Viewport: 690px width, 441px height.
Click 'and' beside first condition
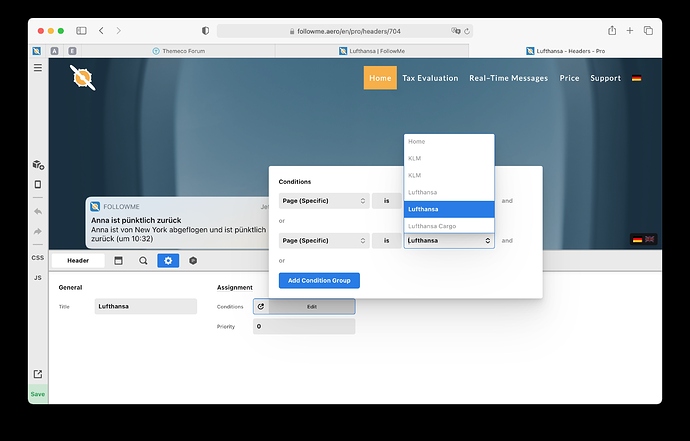tap(507, 201)
